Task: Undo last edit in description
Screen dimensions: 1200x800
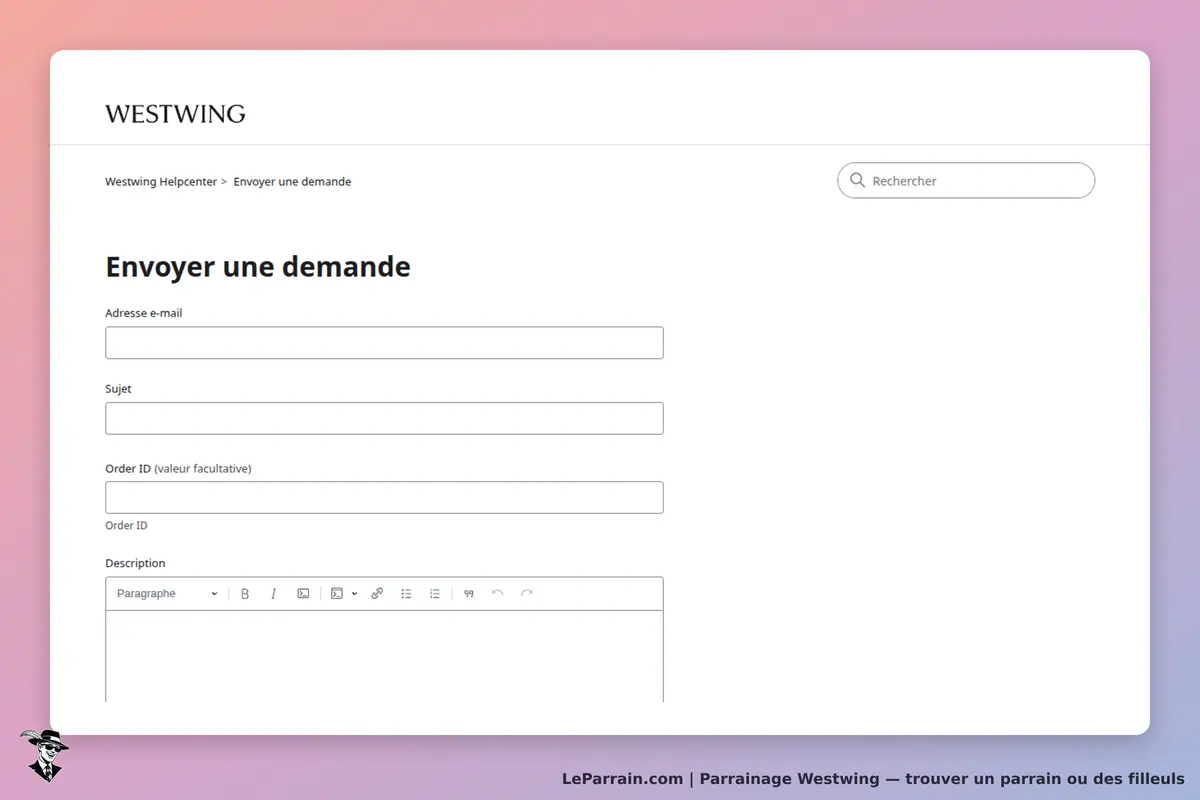Action: [x=497, y=594]
